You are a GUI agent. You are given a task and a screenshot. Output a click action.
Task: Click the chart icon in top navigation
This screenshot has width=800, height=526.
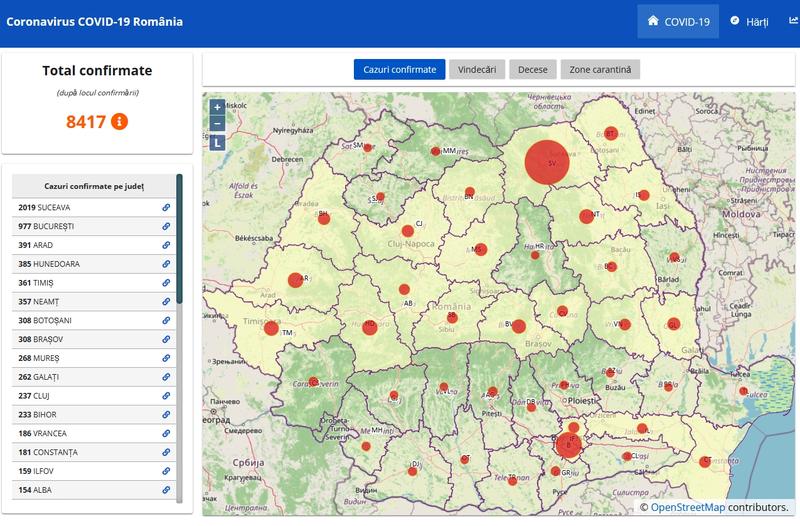[793, 21]
